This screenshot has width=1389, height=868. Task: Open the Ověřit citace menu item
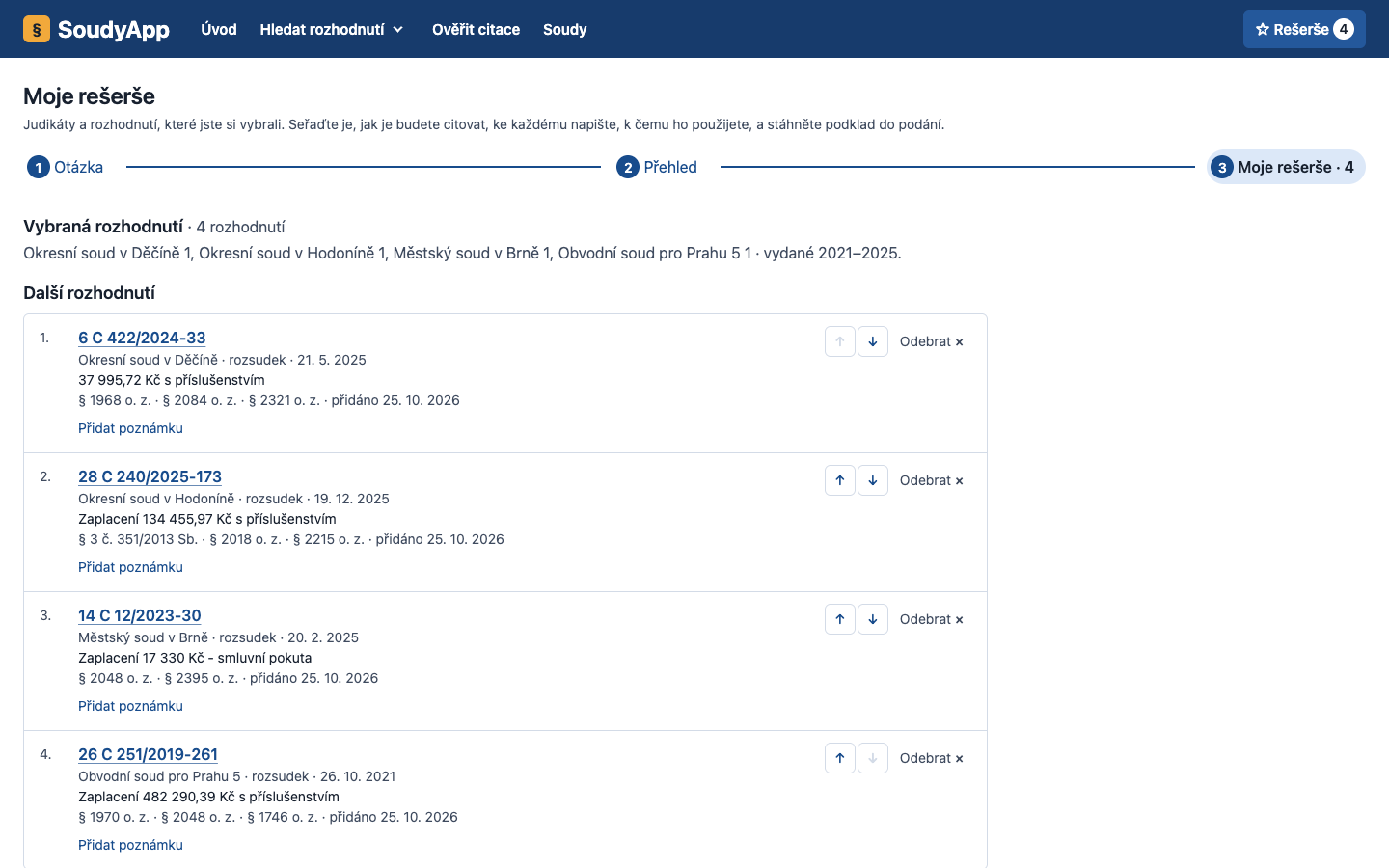tap(476, 29)
